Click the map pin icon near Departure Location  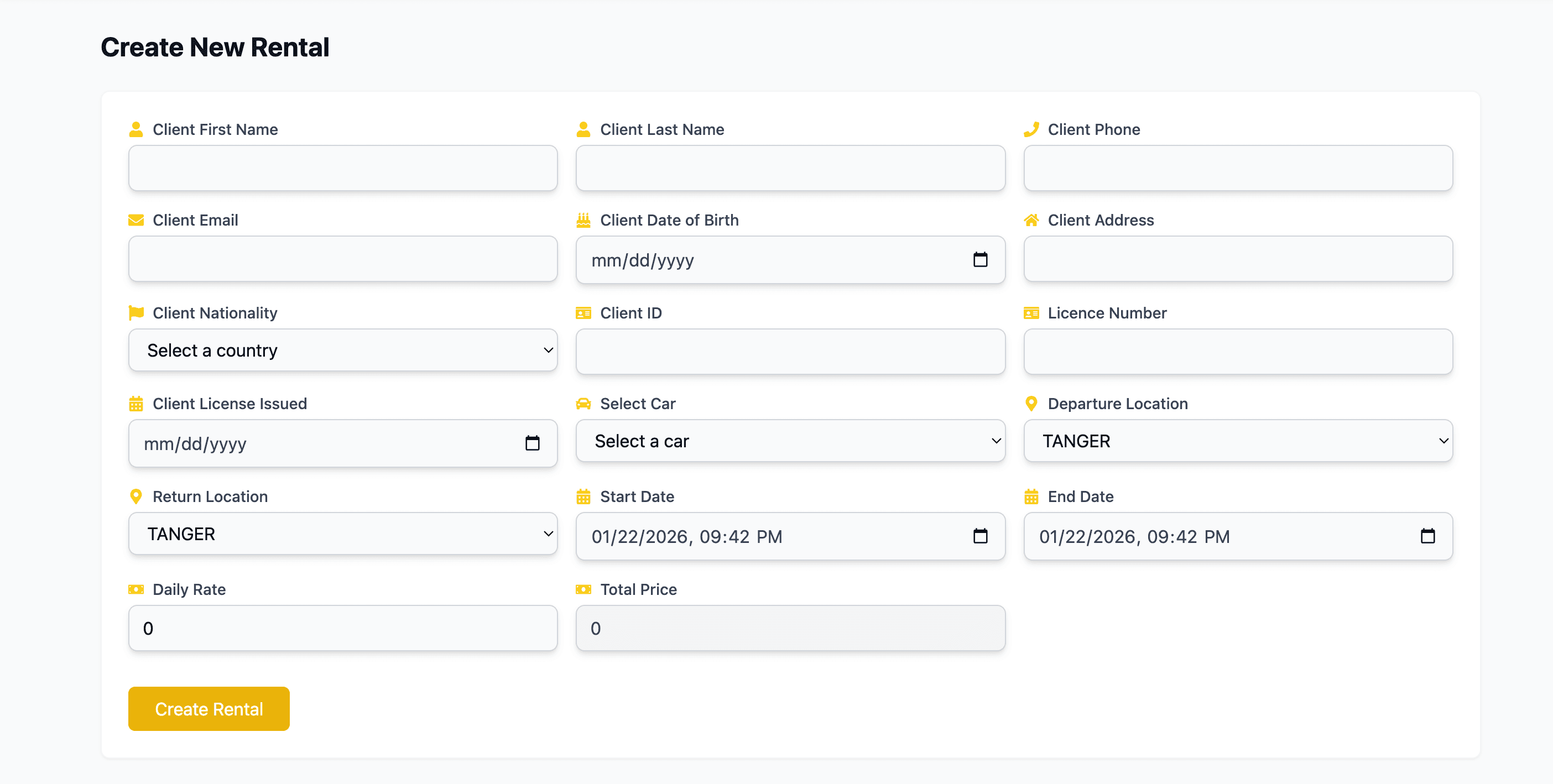[x=1031, y=404]
